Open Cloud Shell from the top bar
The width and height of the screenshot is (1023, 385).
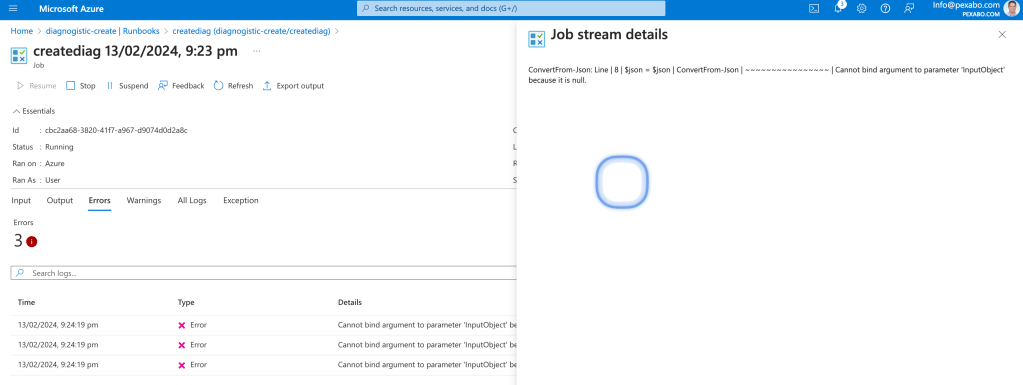point(814,8)
